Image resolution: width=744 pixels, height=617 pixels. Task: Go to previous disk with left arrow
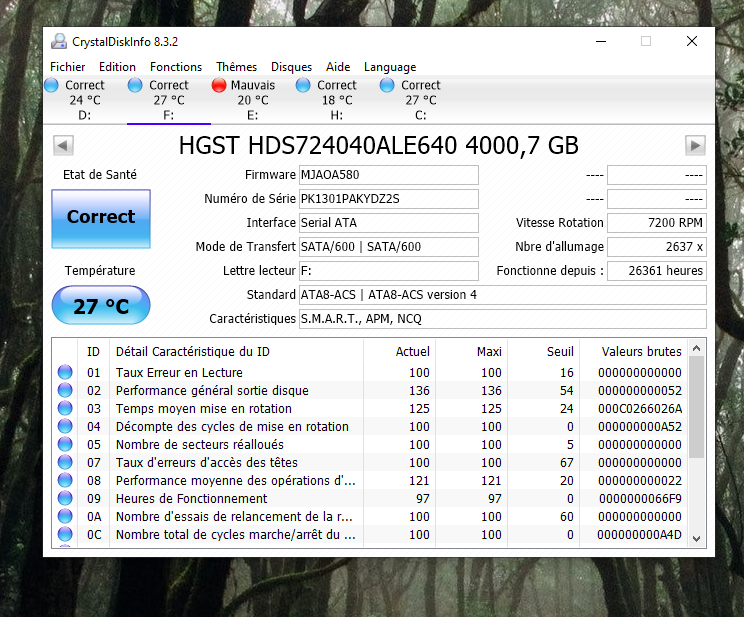tap(63, 145)
